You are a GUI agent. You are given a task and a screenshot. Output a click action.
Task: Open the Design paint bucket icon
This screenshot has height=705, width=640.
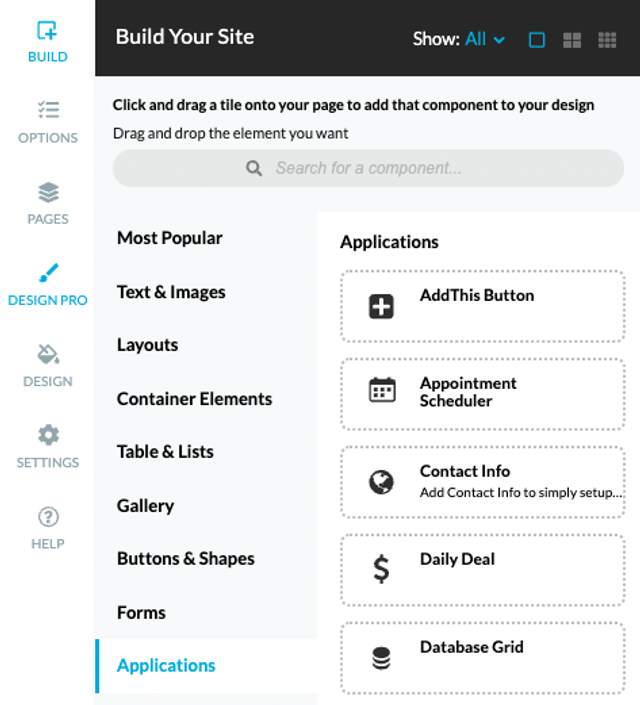pyautogui.click(x=48, y=354)
